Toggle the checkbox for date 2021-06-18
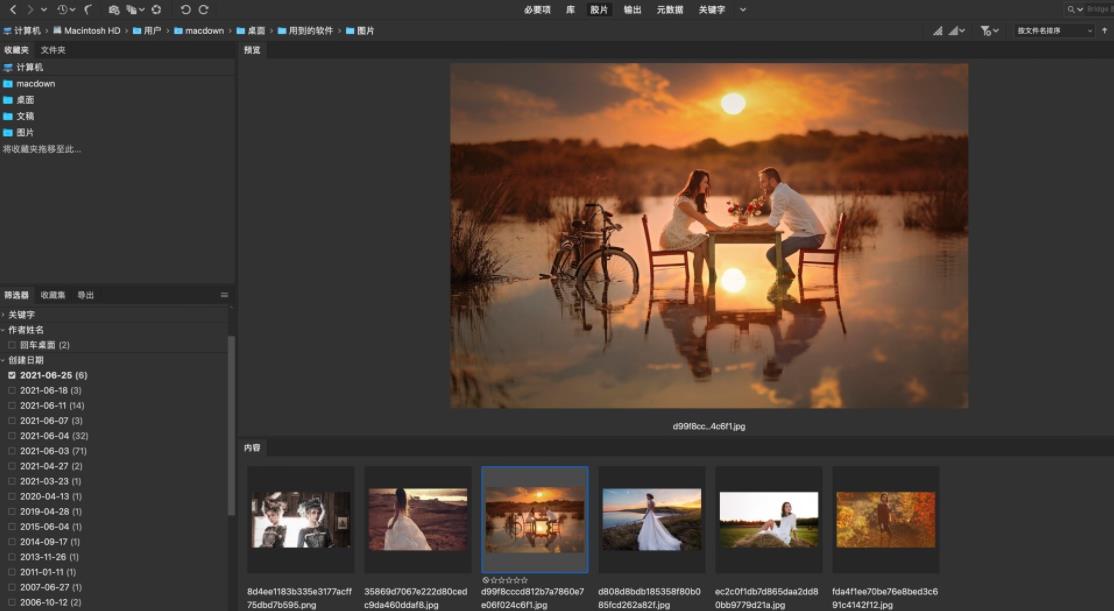This screenshot has width=1114, height=611. coord(12,390)
